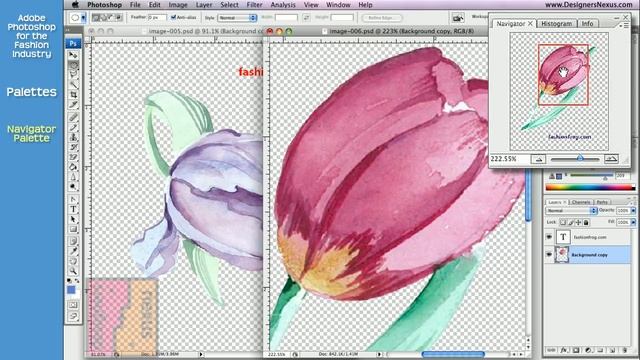Open the Filter menu
The image size is (640, 360).
click(254, 5)
